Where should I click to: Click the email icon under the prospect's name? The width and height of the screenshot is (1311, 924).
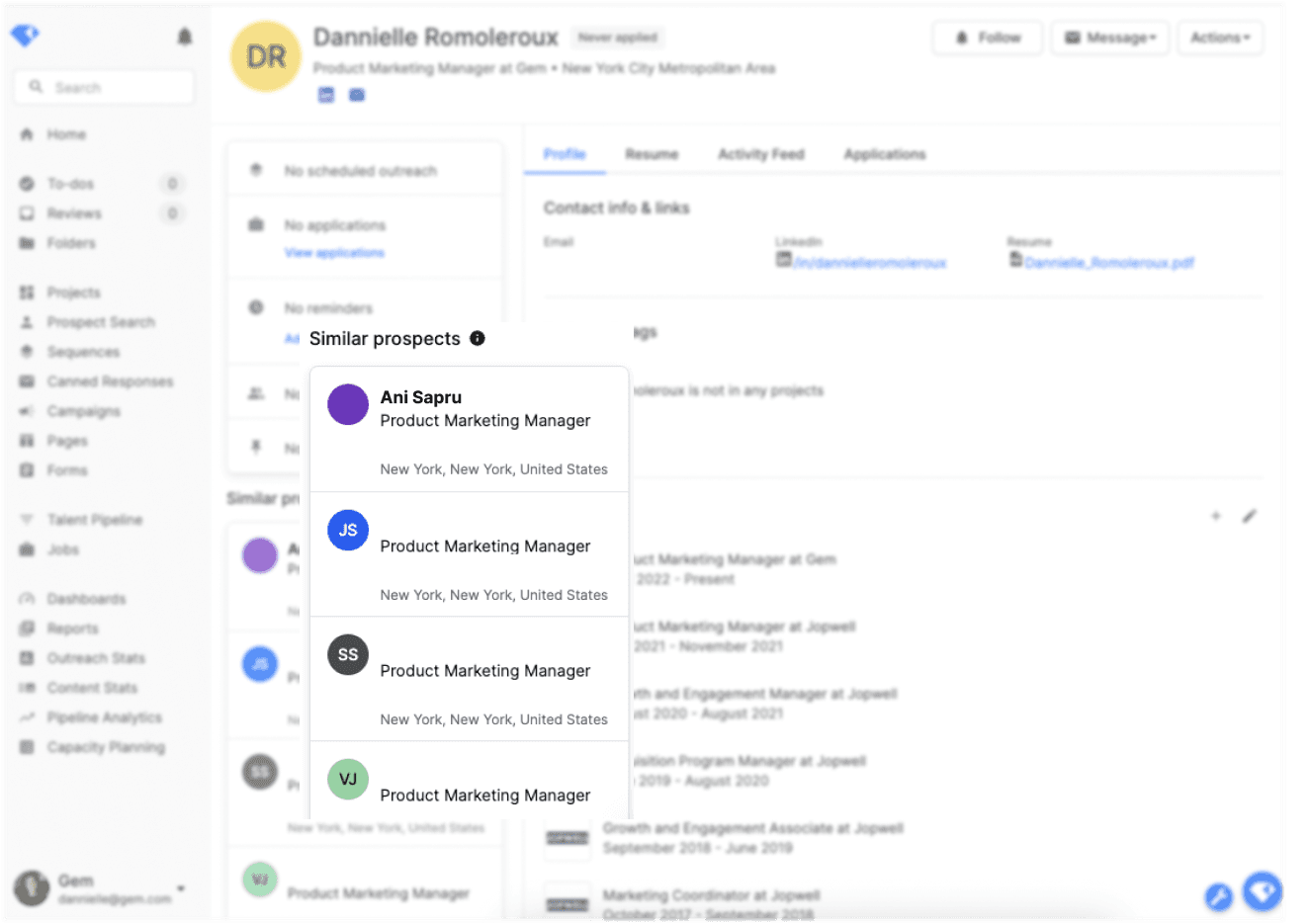tap(357, 95)
